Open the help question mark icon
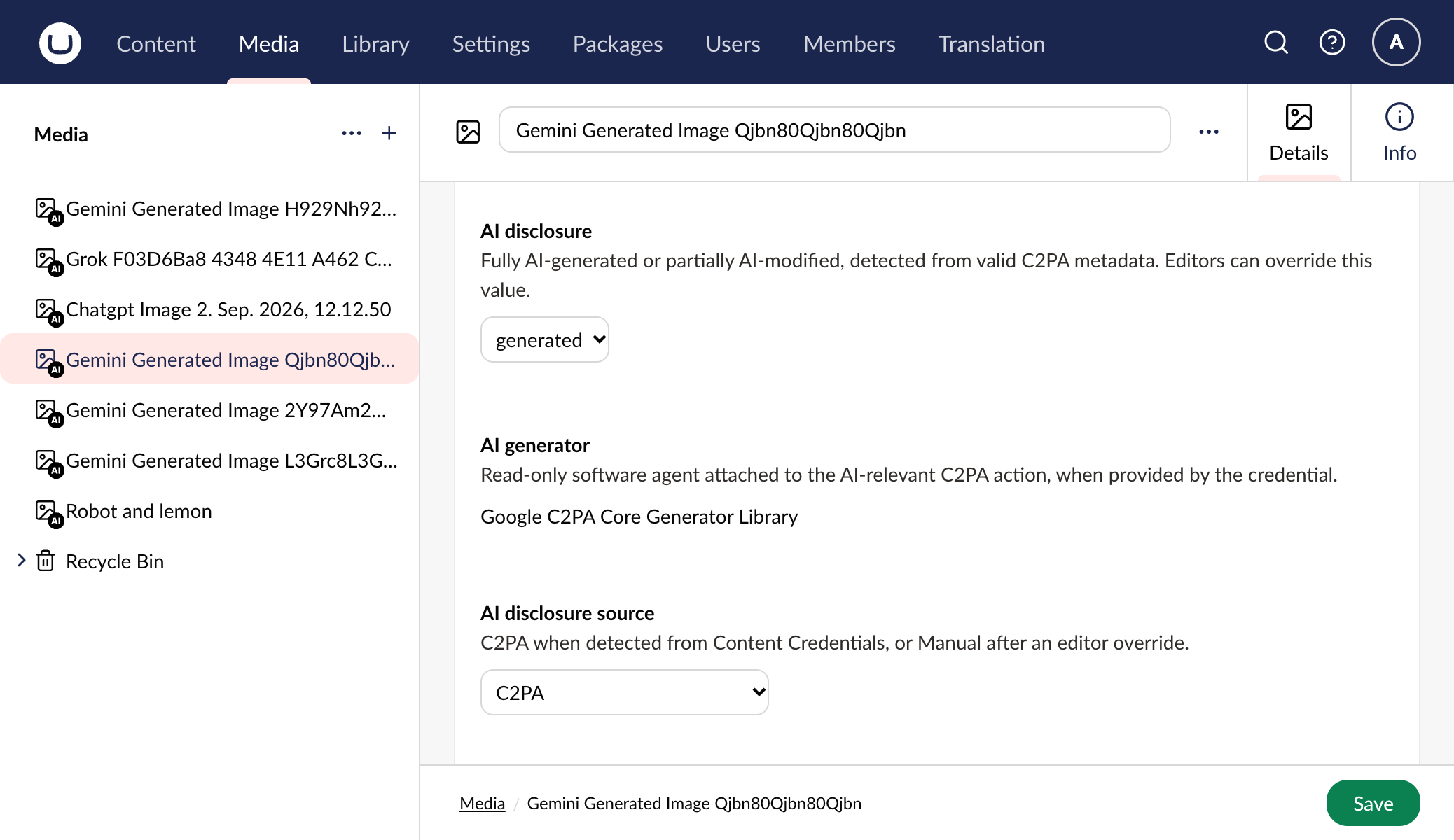 1331,43
